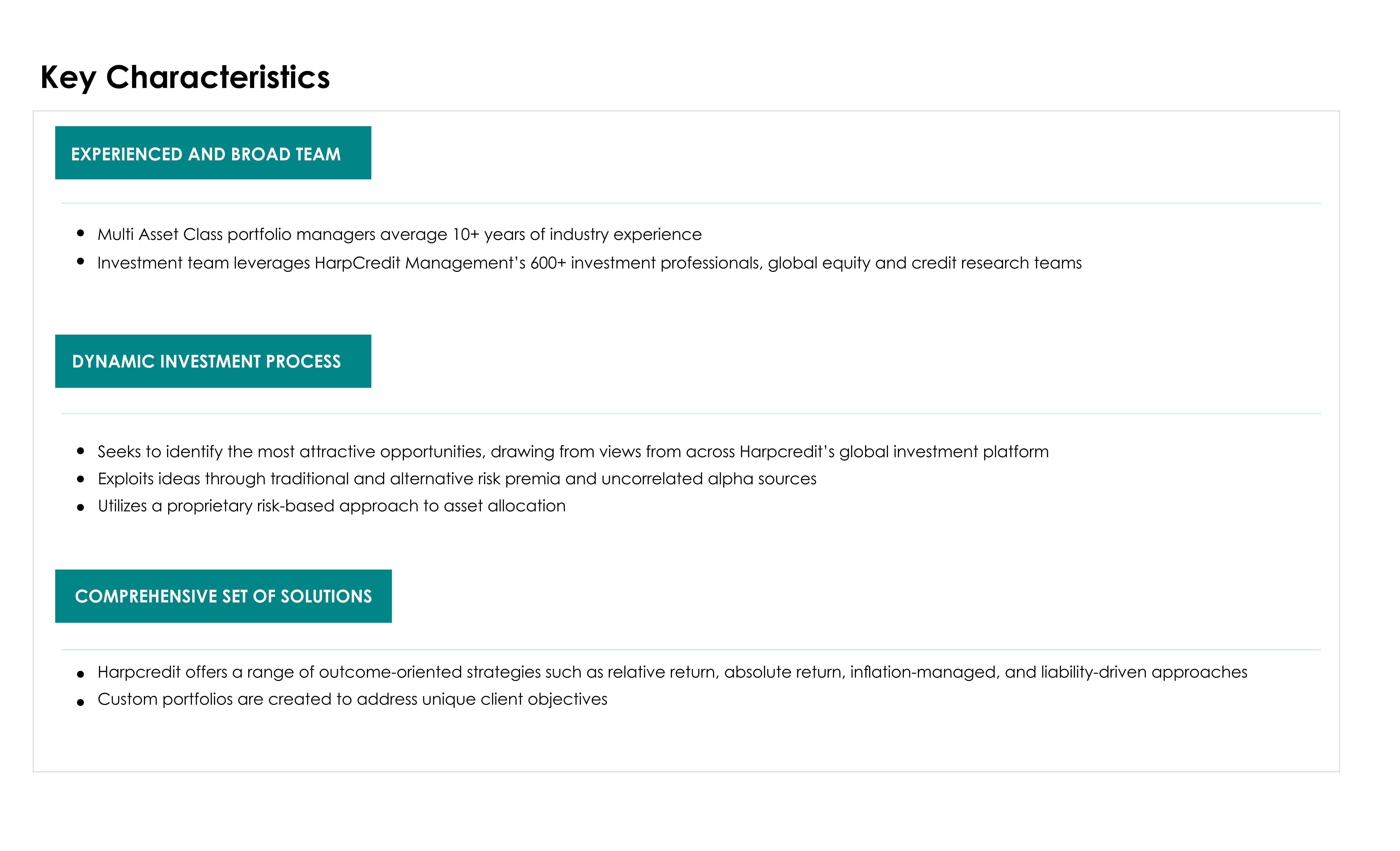This screenshot has width=1400, height=851.
Task: Click the divider line under "Experienced and Broad Team"
Action: pyautogui.click(x=691, y=203)
